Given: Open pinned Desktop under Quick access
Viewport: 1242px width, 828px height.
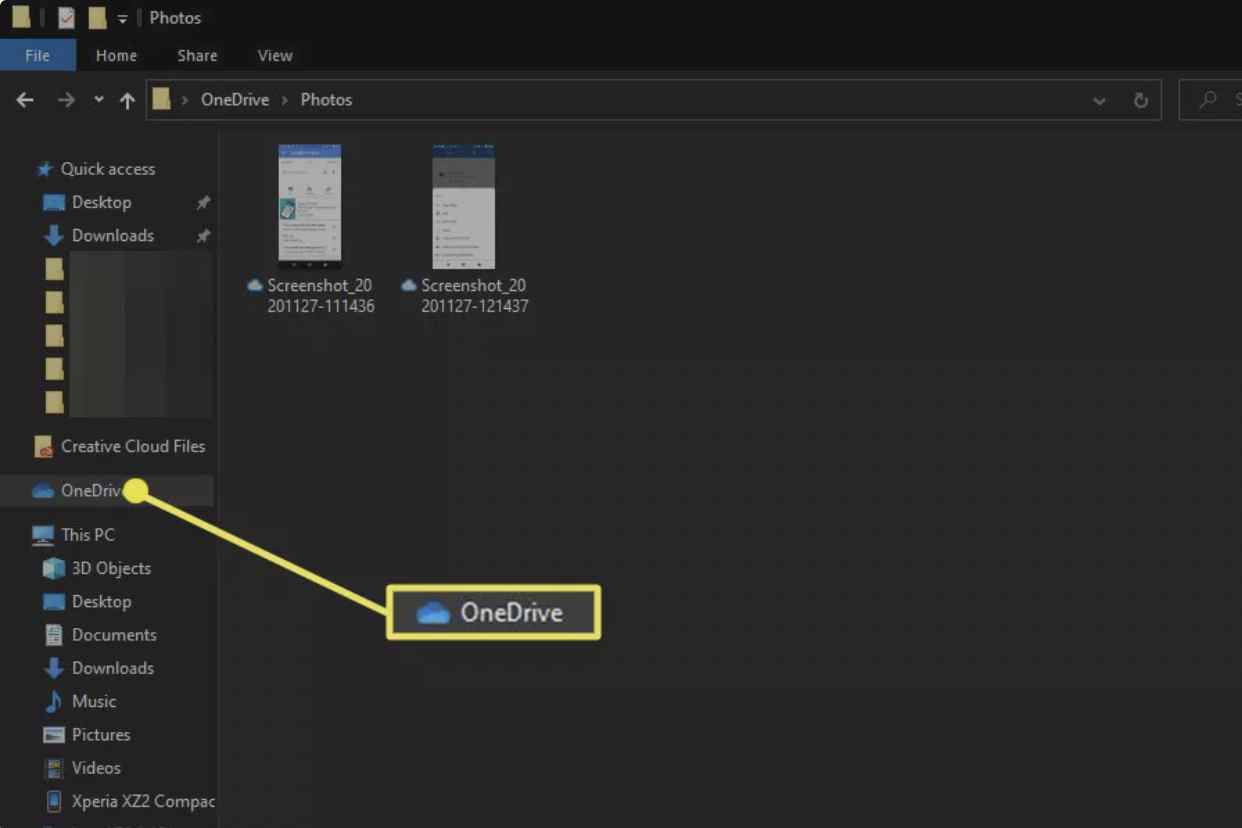Looking at the screenshot, I should 101,202.
